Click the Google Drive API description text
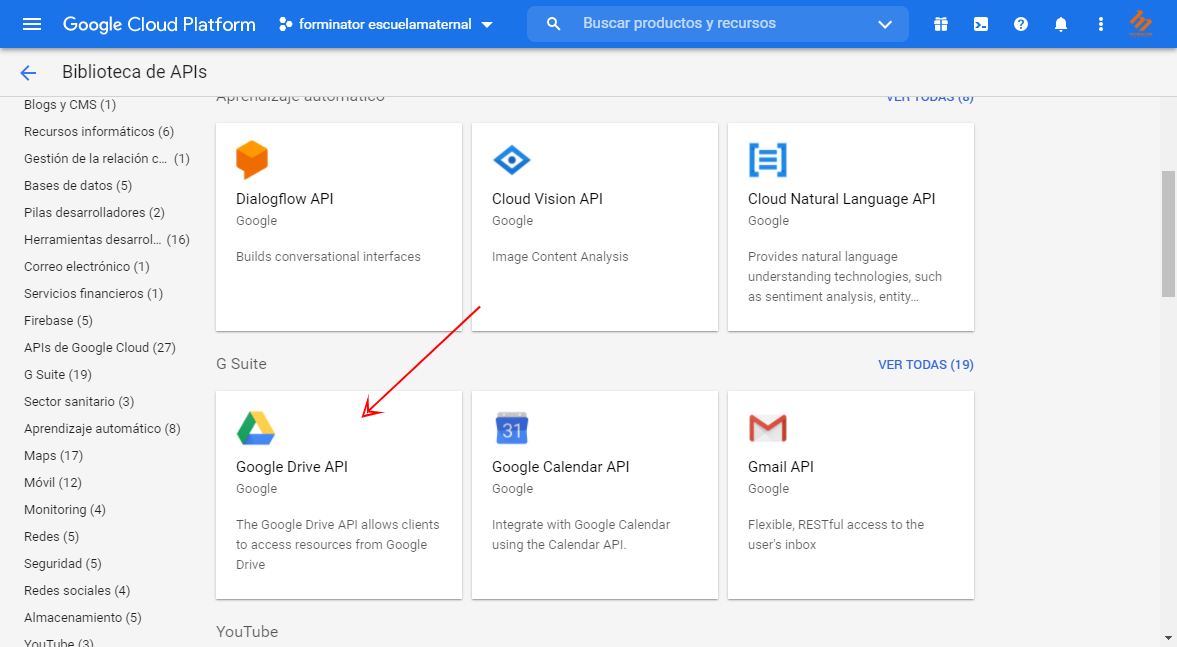The height and width of the screenshot is (647, 1177). [337, 544]
